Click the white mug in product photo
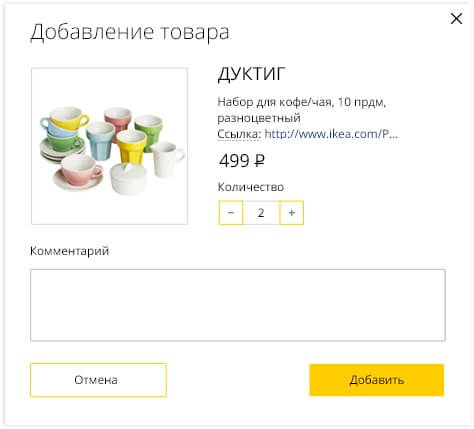 point(167,159)
